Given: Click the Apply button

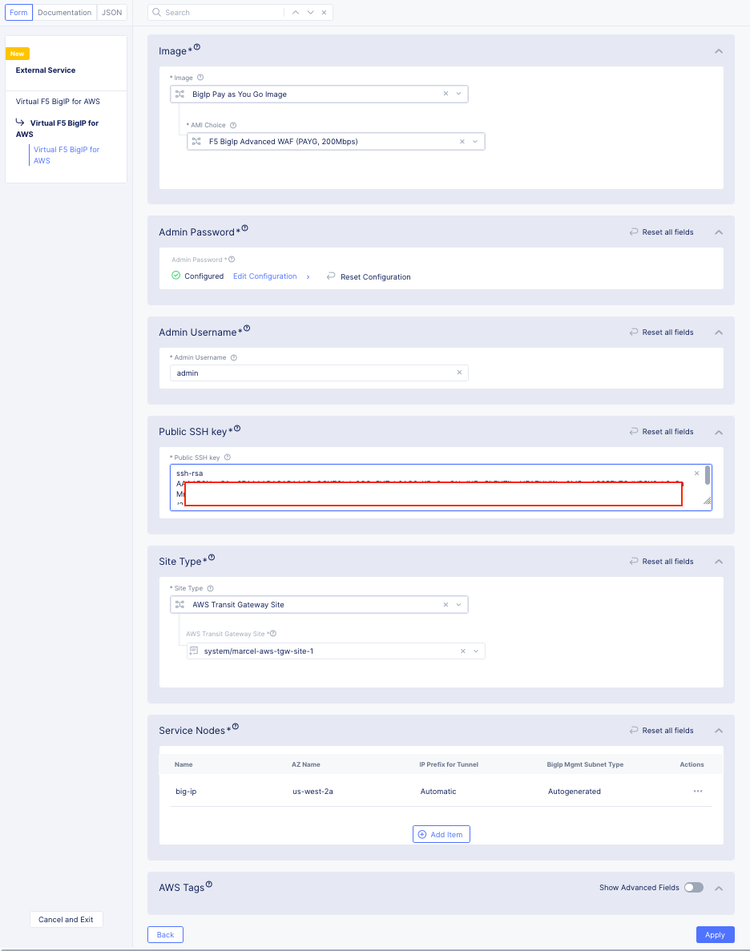Looking at the screenshot, I should click(715, 935).
